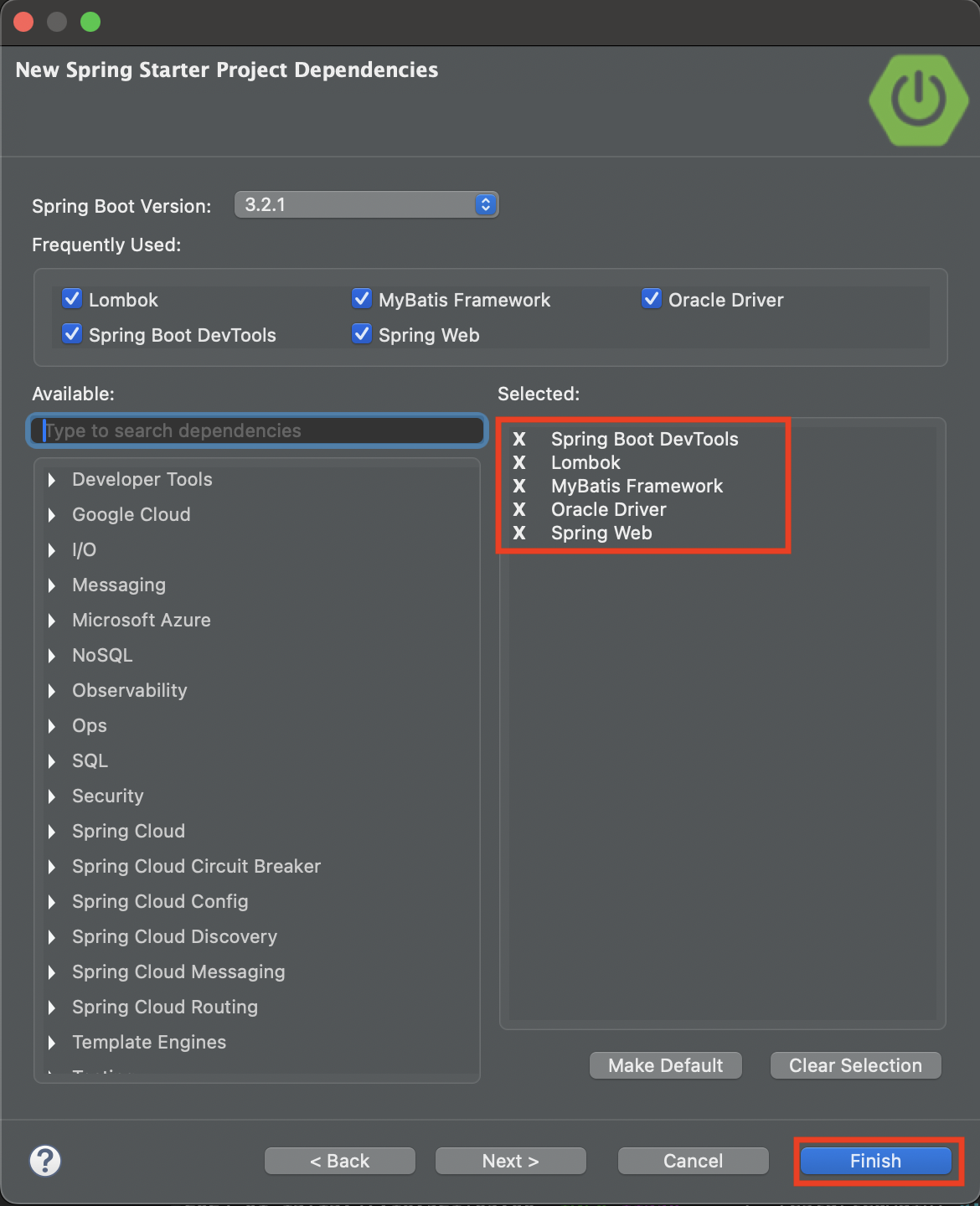Expand the Spring Cloud Config category
The width and height of the screenshot is (980, 1206).
pos(52,902)
